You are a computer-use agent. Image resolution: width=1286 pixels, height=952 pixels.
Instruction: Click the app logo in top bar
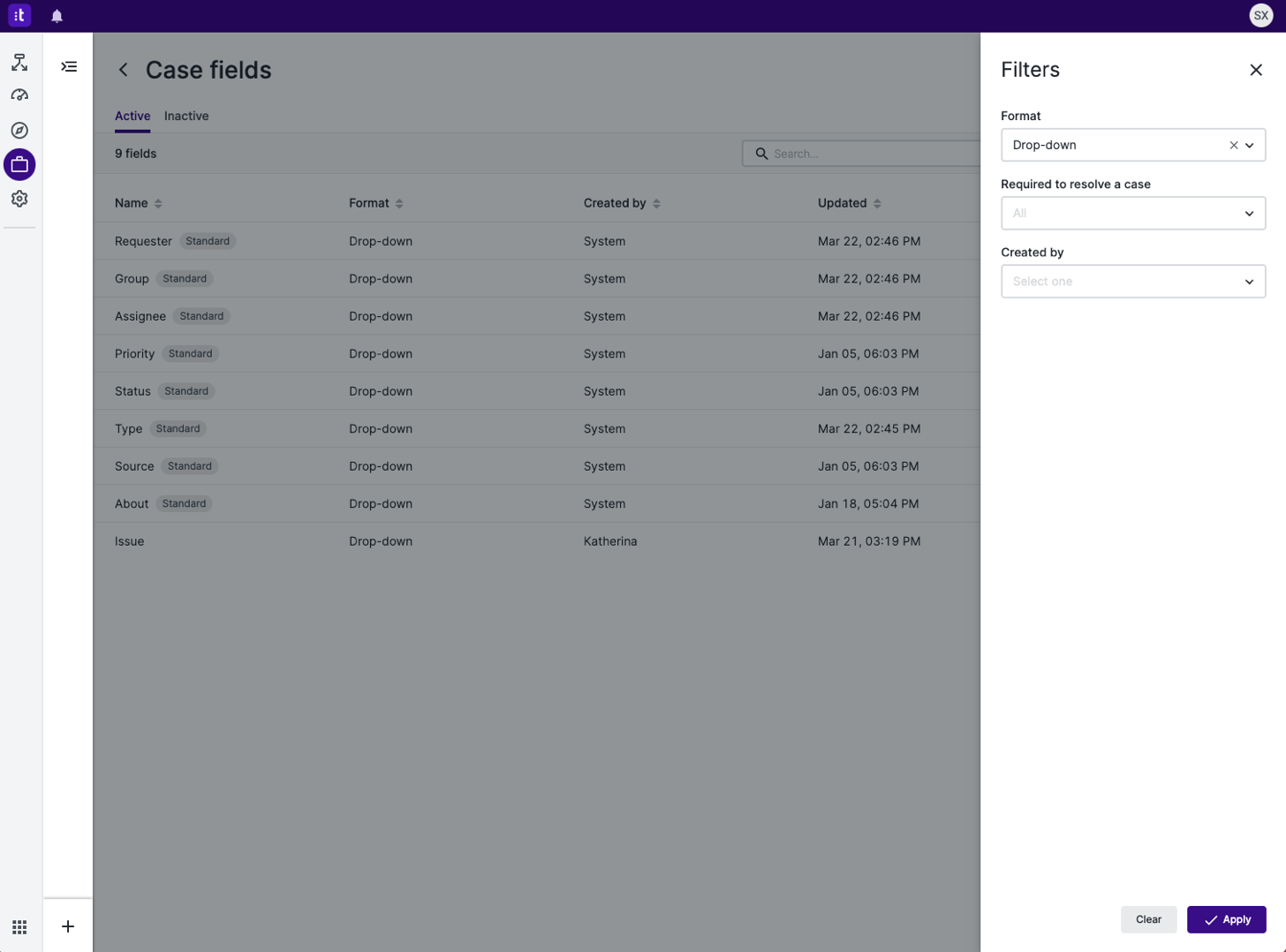(19, 15)
